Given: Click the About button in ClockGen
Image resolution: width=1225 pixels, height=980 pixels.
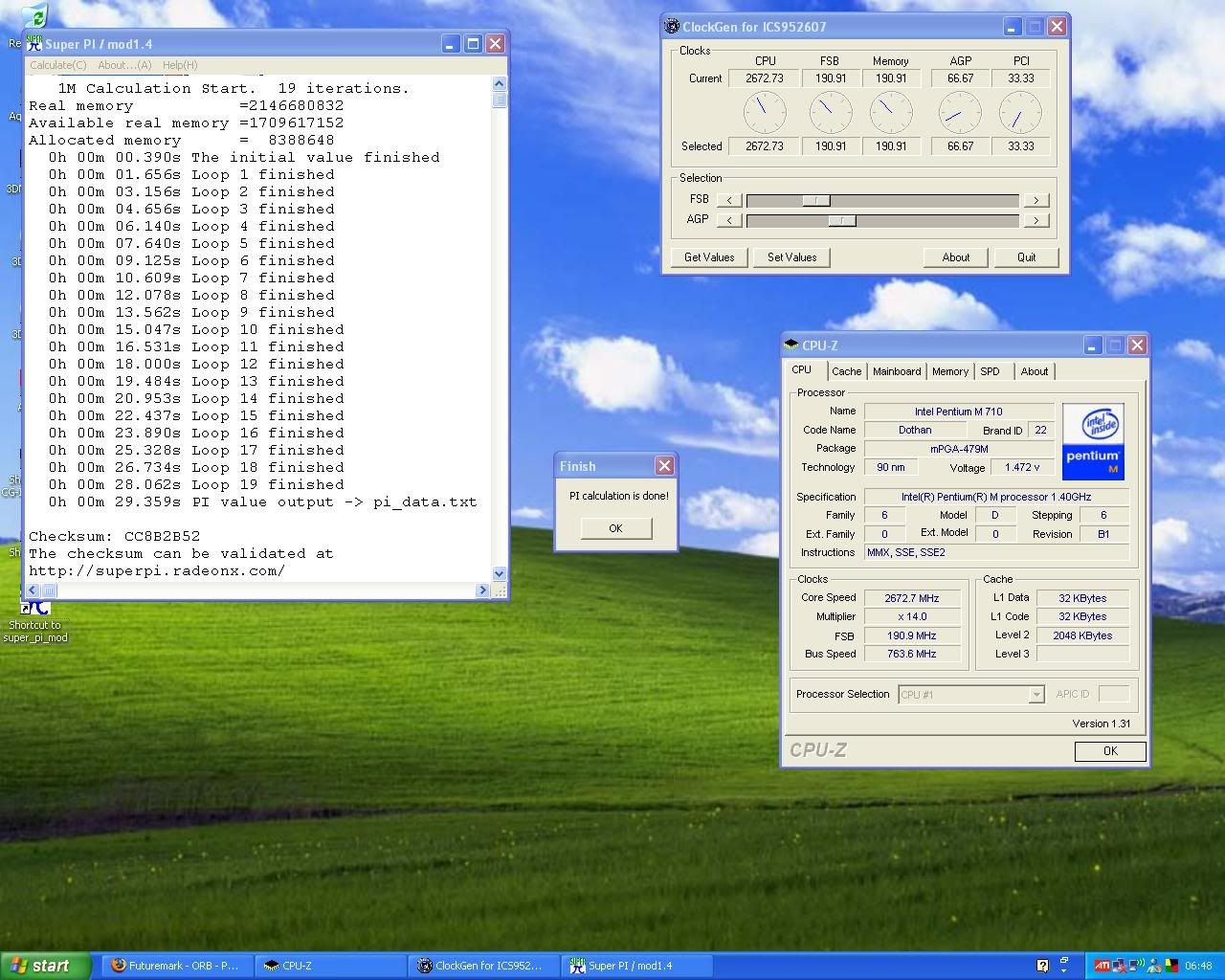Looking at the screenshot, I should coord(956,257).
